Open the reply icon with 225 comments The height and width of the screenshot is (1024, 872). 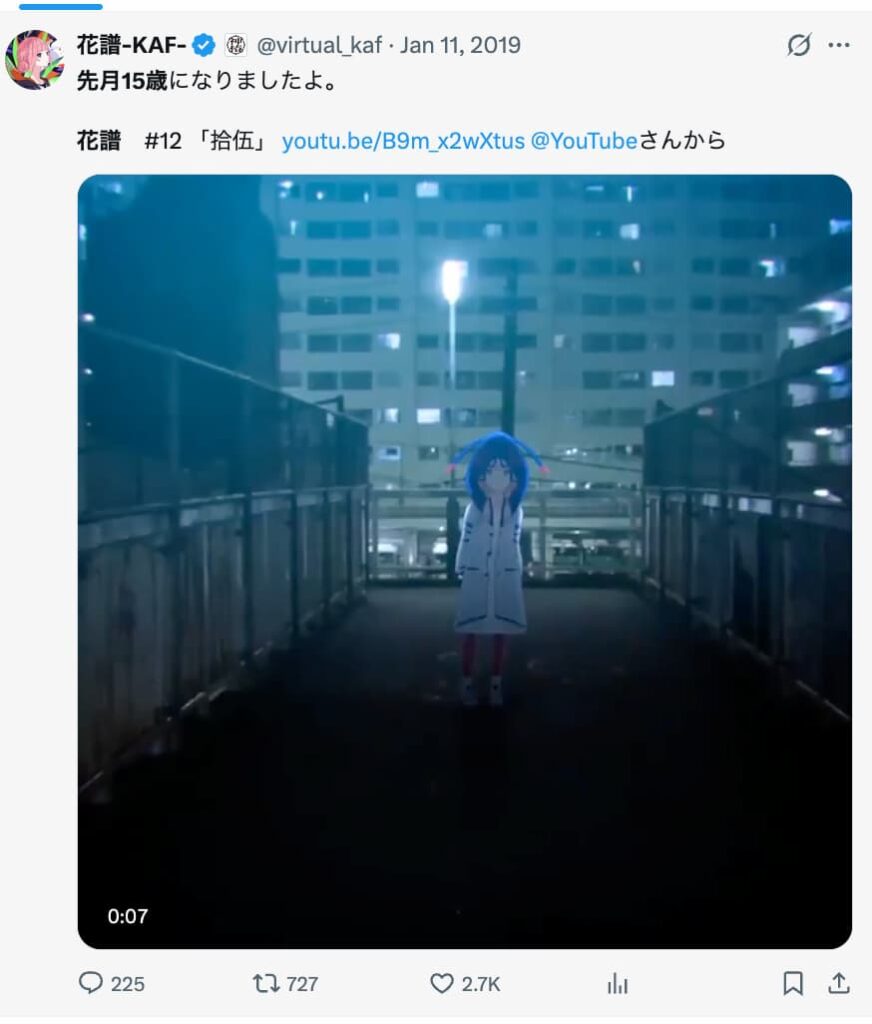coord(91,983)
